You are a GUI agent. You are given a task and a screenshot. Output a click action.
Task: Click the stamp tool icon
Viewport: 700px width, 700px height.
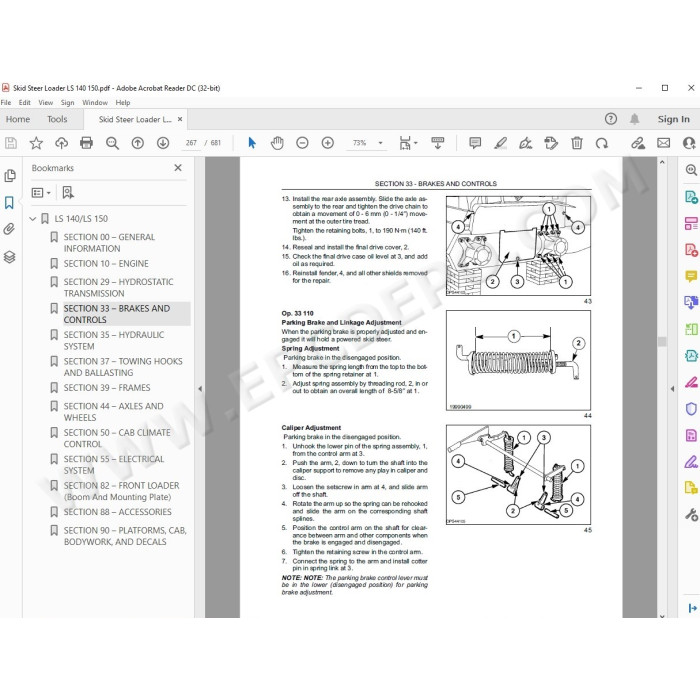point(551,143)
